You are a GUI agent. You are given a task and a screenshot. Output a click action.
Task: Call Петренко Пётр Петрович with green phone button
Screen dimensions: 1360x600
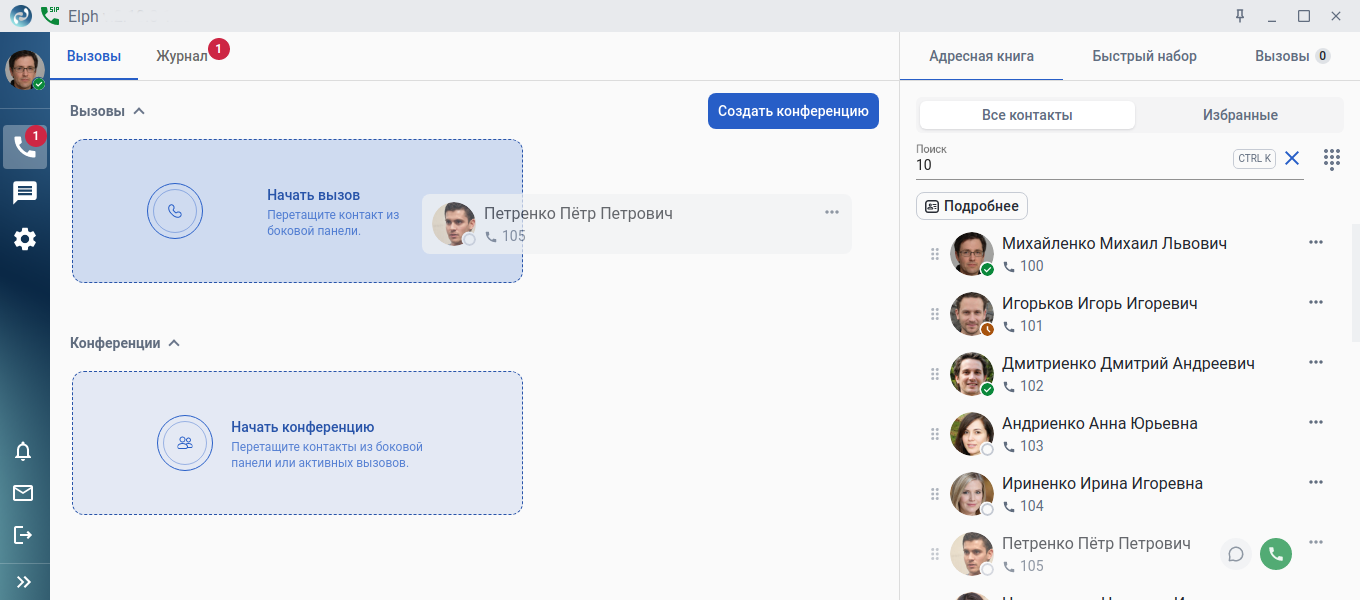tap(1275, 554)
